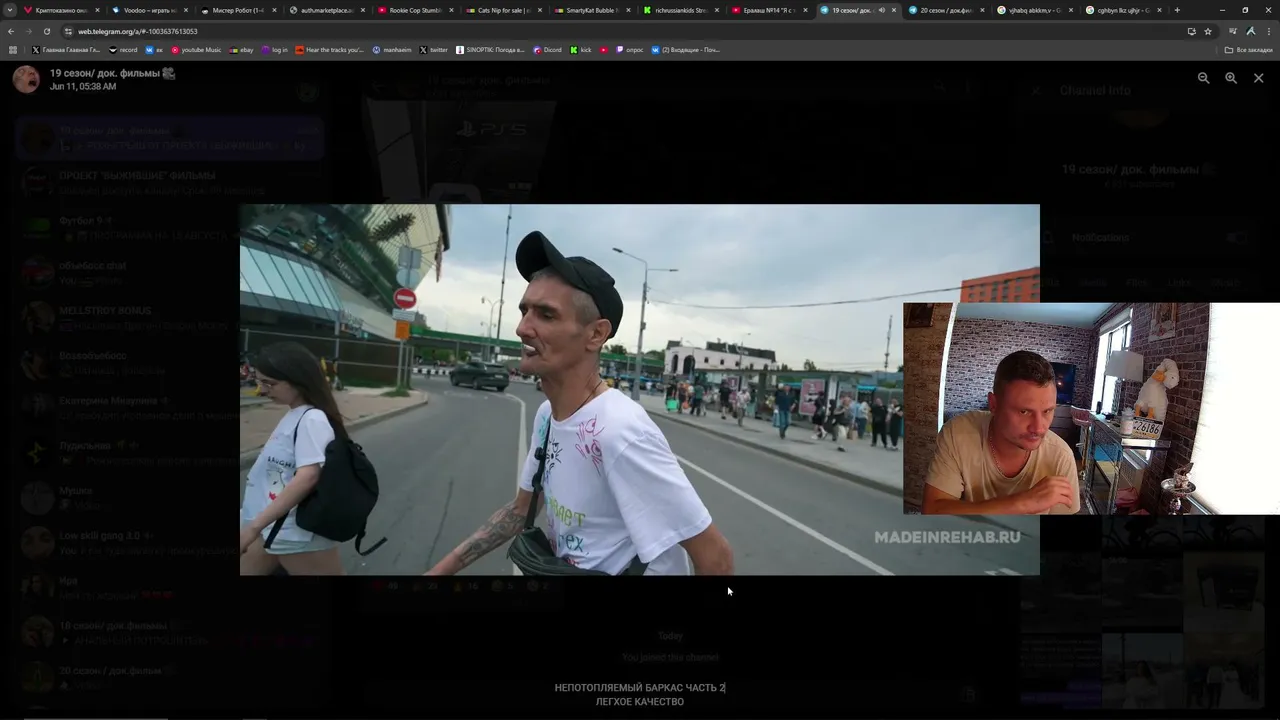Open the YouTube icon bookmark after kick
This screenshot has height=720, width=1280.
(604, 50)
